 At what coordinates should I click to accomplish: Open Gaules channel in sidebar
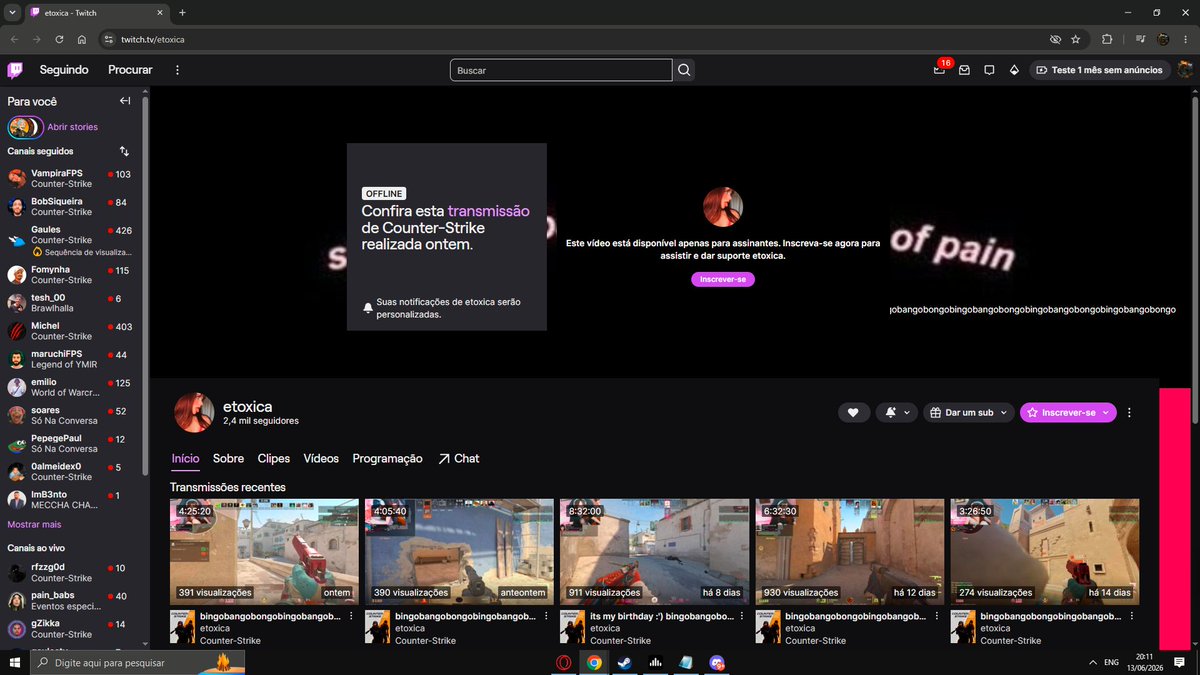[73, 240]
